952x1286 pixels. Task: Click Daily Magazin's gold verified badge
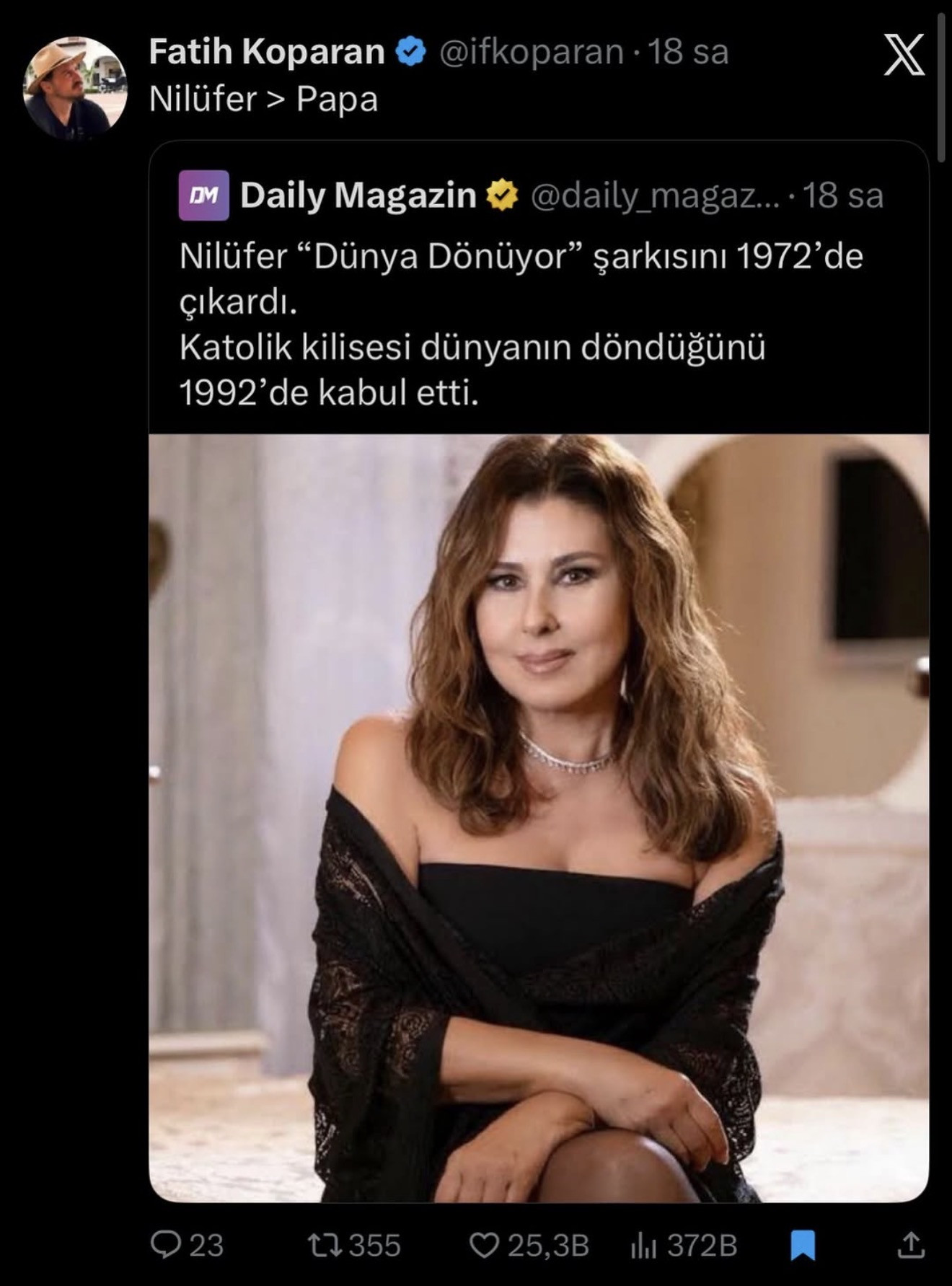pyautogui.click(x=502, y=195)
